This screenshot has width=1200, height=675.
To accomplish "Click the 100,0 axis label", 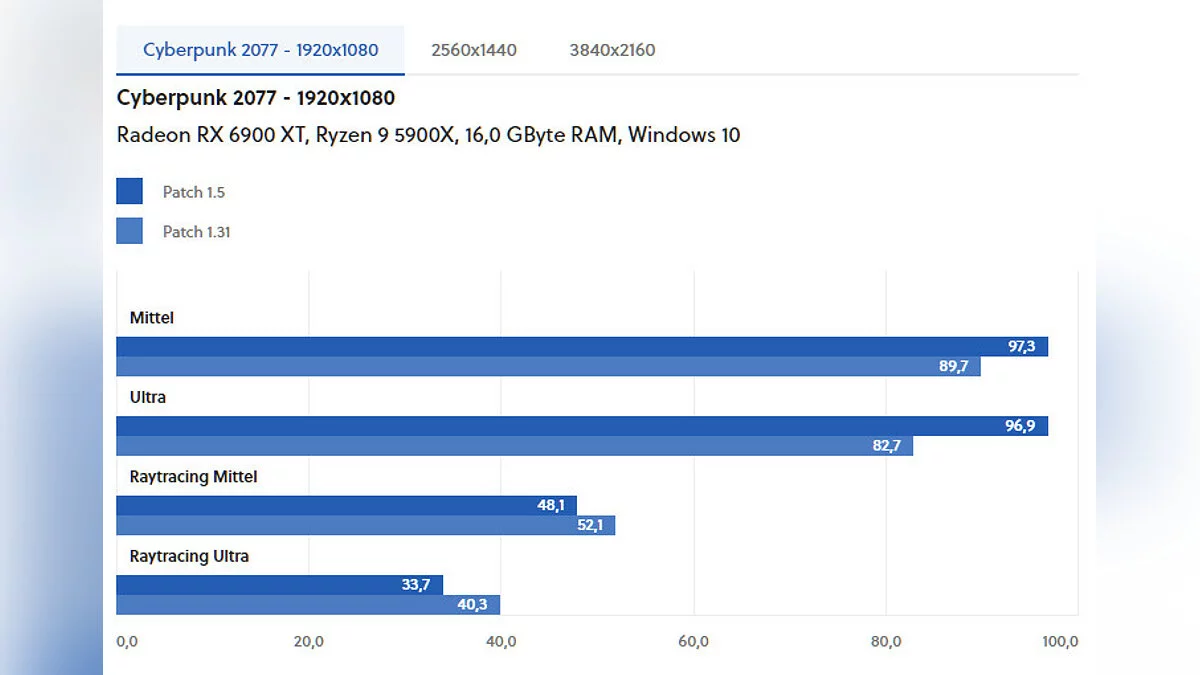I will point(1060,642).
